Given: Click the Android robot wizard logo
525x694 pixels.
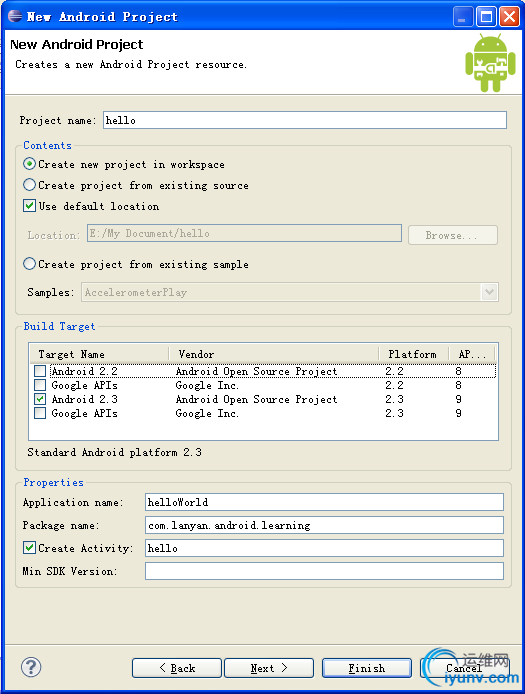Looking at the screenshot, I should click(x=490, y=62).
